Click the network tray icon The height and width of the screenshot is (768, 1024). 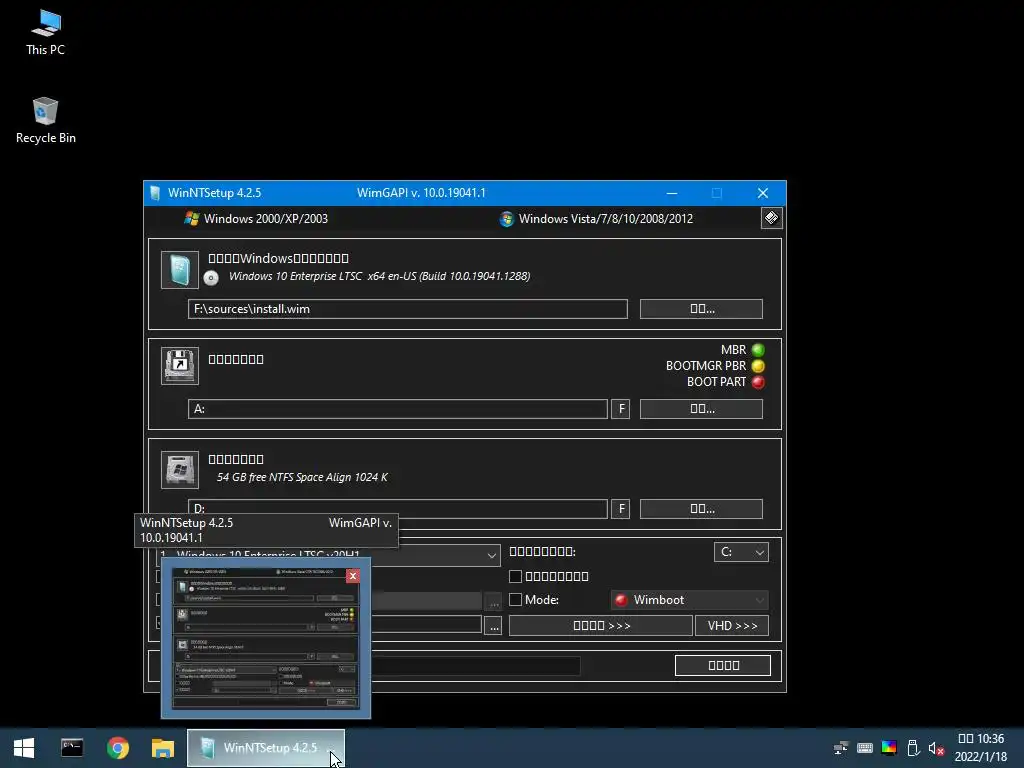pyautogui.click(x=841, y=748)
